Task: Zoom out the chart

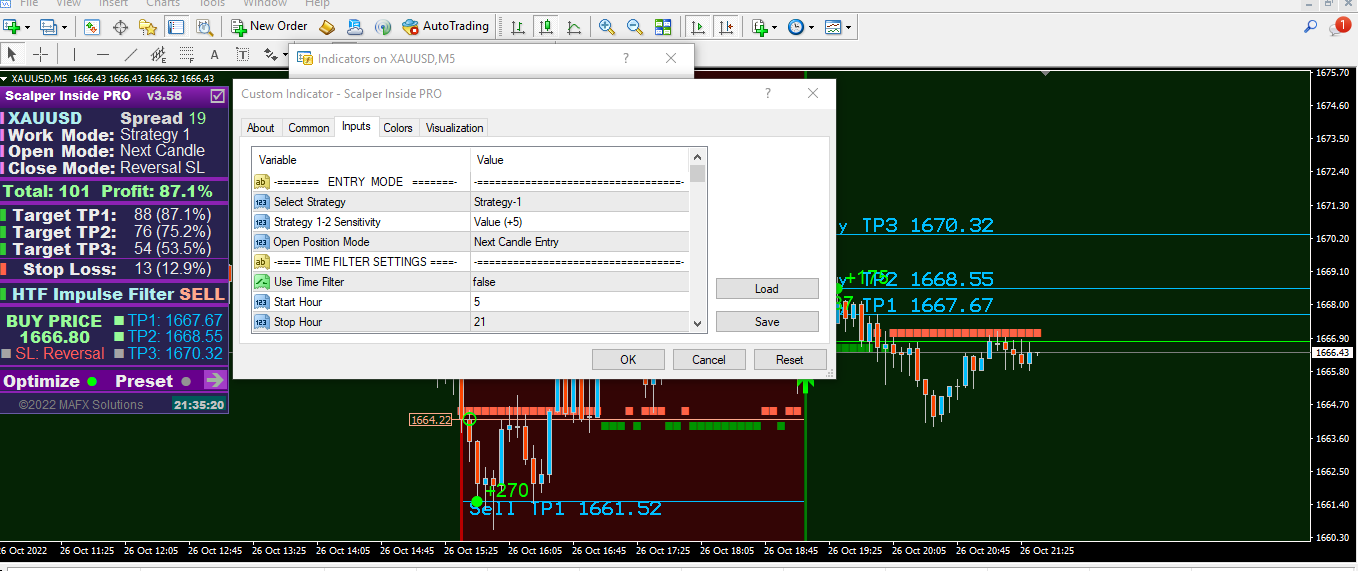Action: [635, 27]
